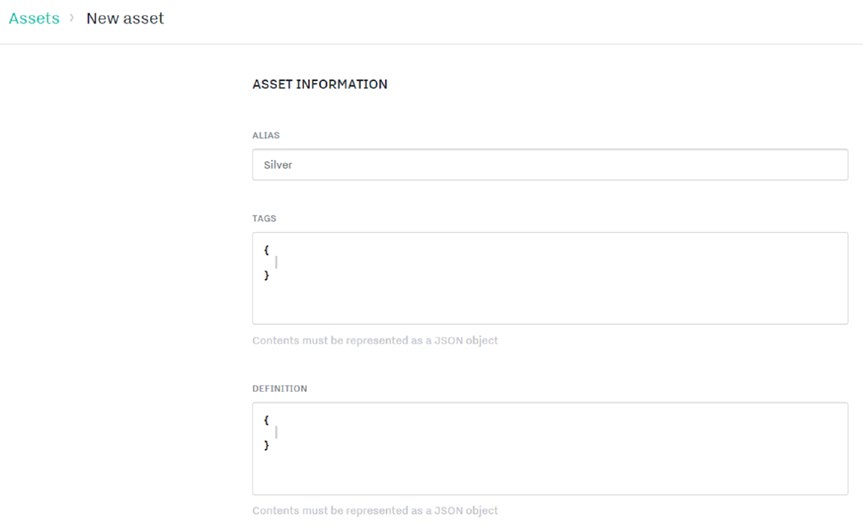Image resolution: width=863 pixels, height=527 pixels.
Task: Place cursor after opening brace in Tags editor
Action: [270, 248]
